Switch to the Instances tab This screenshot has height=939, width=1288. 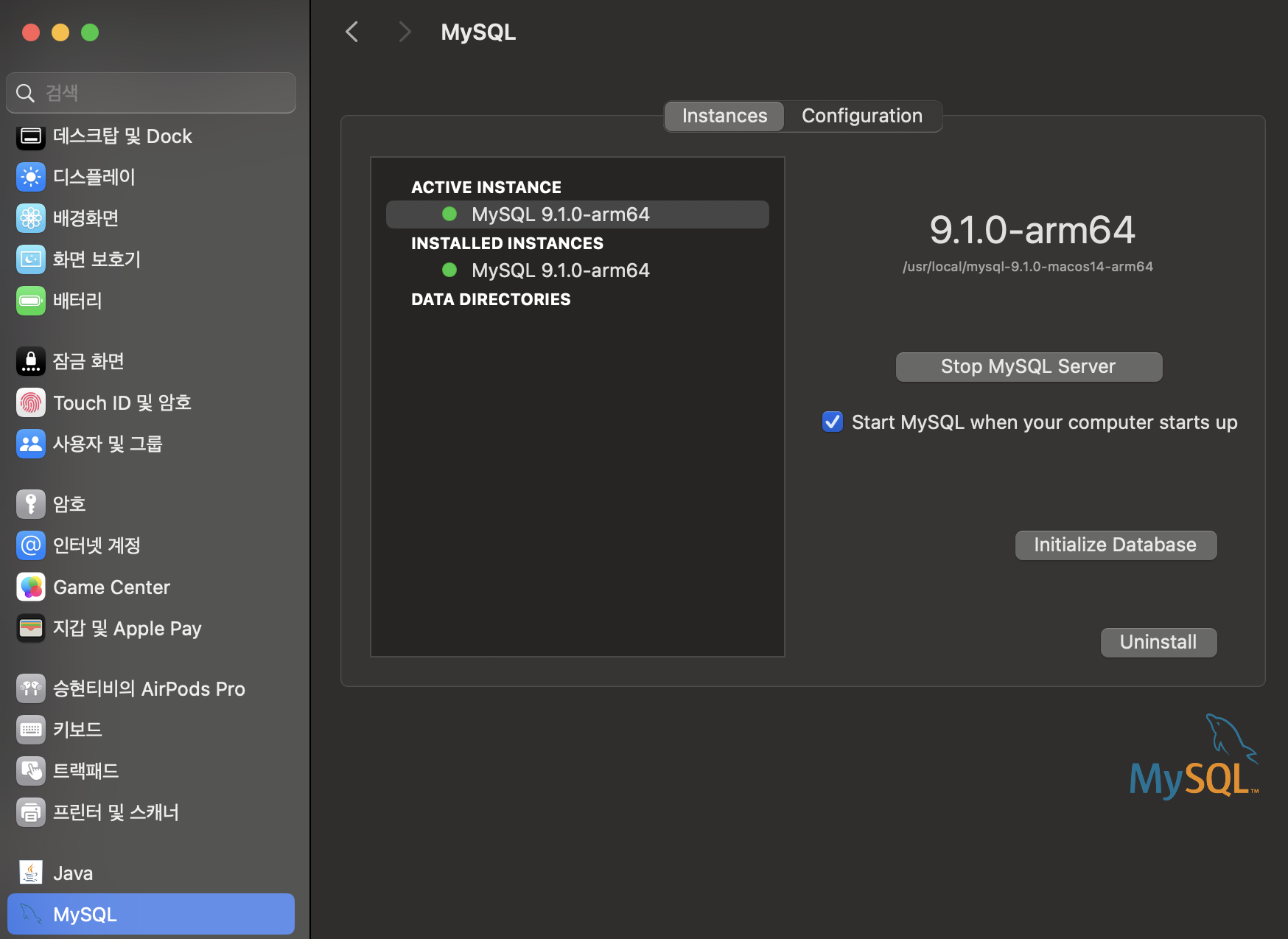[724, 116]
